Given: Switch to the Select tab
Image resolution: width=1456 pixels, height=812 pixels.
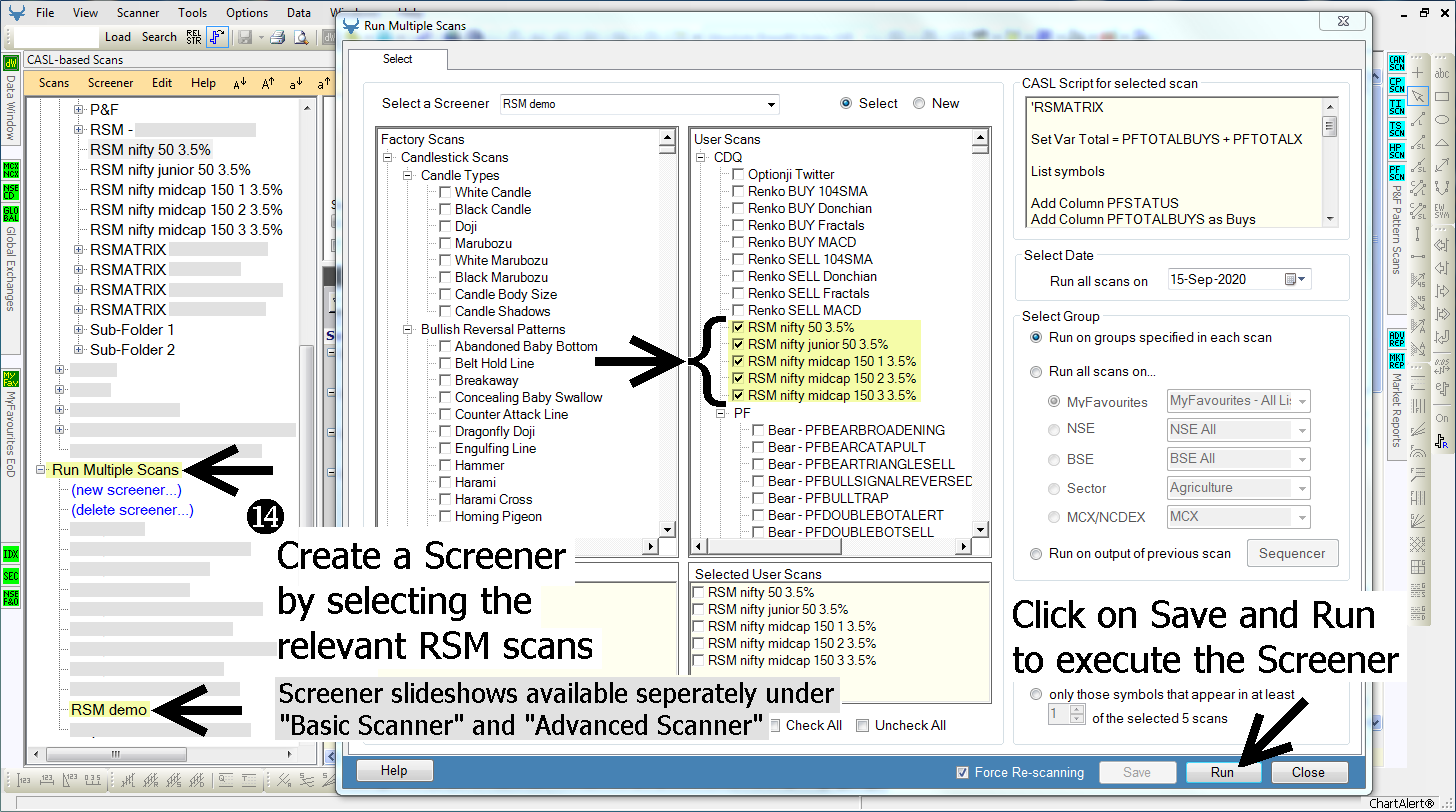Looking at the screenshot, I should [397, 59].
